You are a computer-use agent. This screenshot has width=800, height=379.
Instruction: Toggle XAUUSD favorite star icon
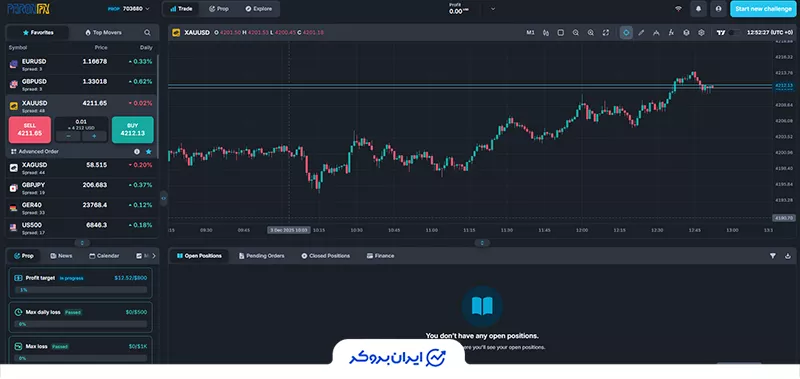(x=148, y=151)
